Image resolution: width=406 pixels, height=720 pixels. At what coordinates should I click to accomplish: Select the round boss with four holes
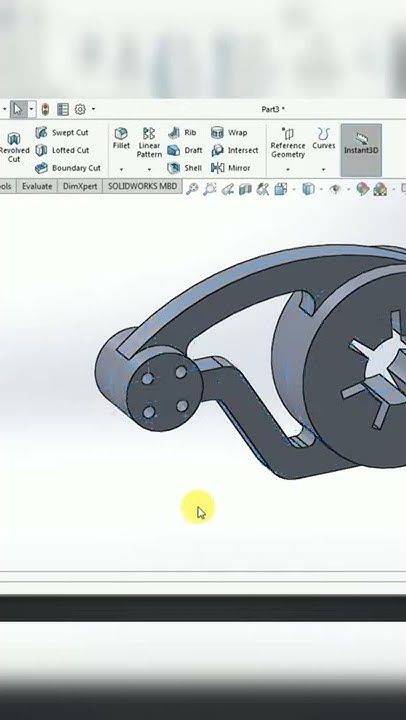164,394
